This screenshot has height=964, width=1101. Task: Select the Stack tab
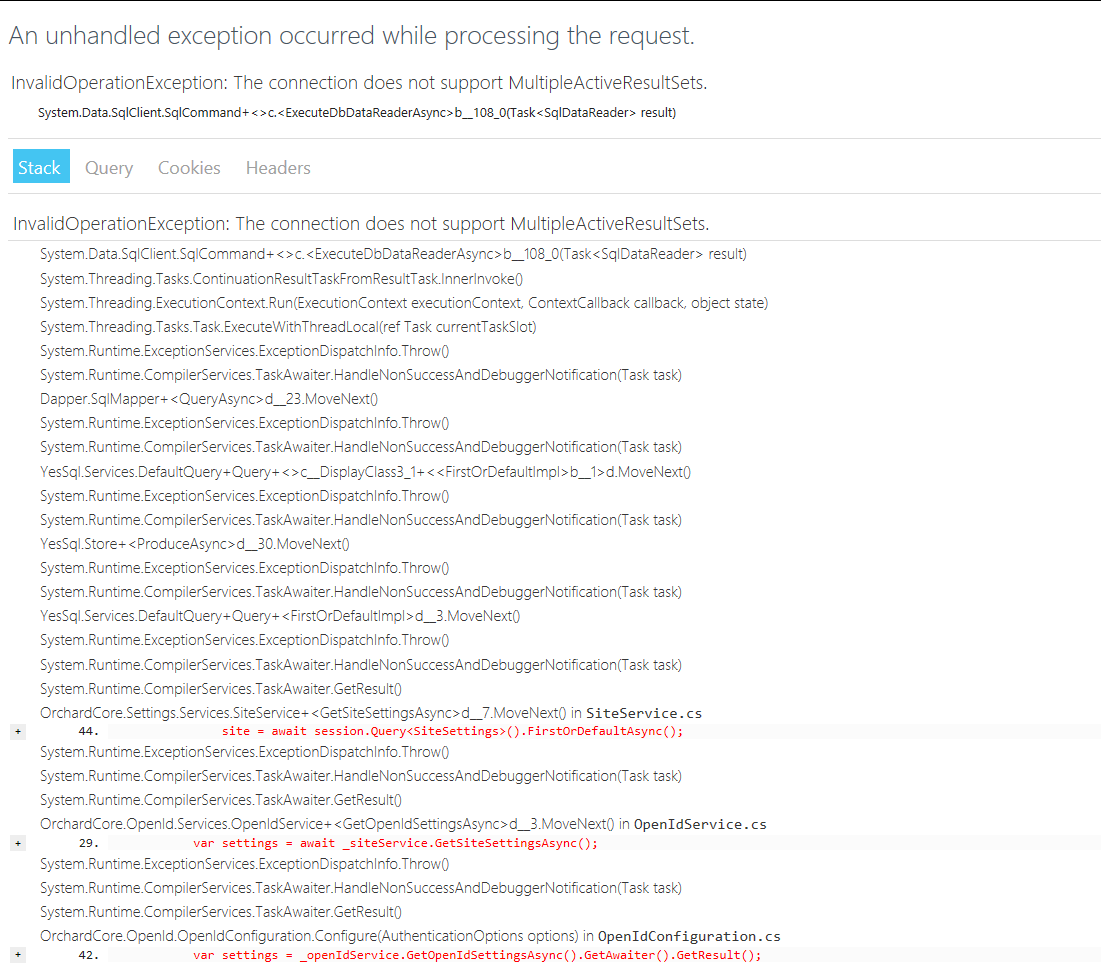pos(40,167)
